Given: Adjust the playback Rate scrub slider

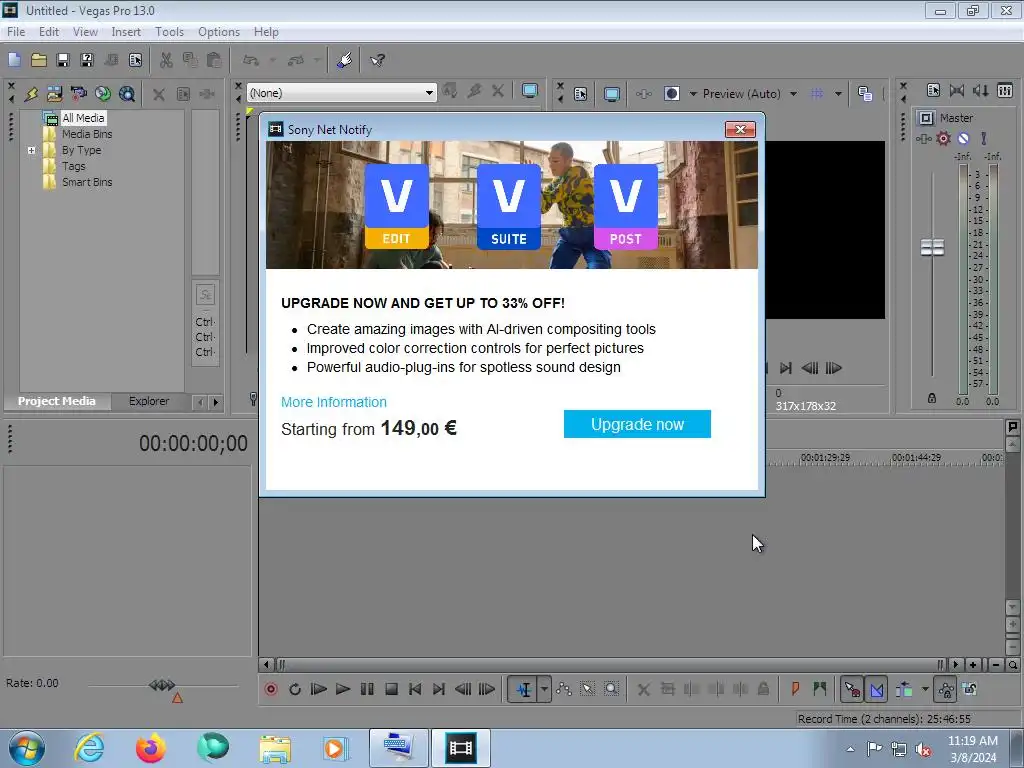Looking at the screenshot, I should point(162,685).
